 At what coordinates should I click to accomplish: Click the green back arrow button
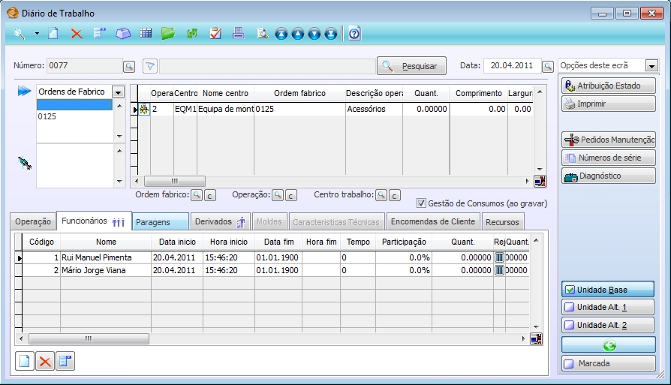click(608, 345)
